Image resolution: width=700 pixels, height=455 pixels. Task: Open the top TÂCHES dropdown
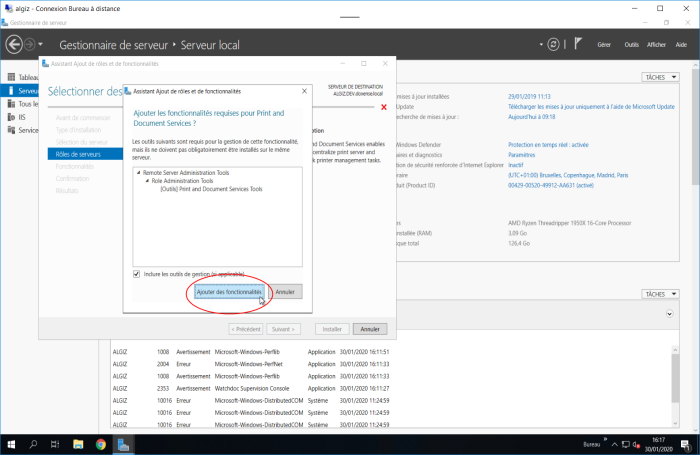pyautogui.click(x=656, y=77)
